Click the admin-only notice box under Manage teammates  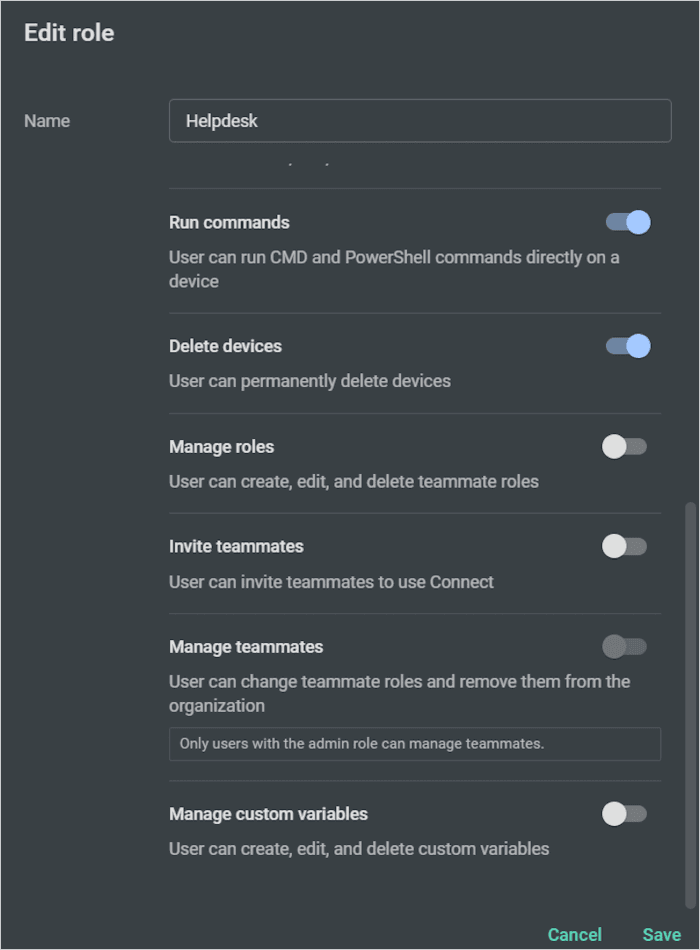tap(414, 743)
